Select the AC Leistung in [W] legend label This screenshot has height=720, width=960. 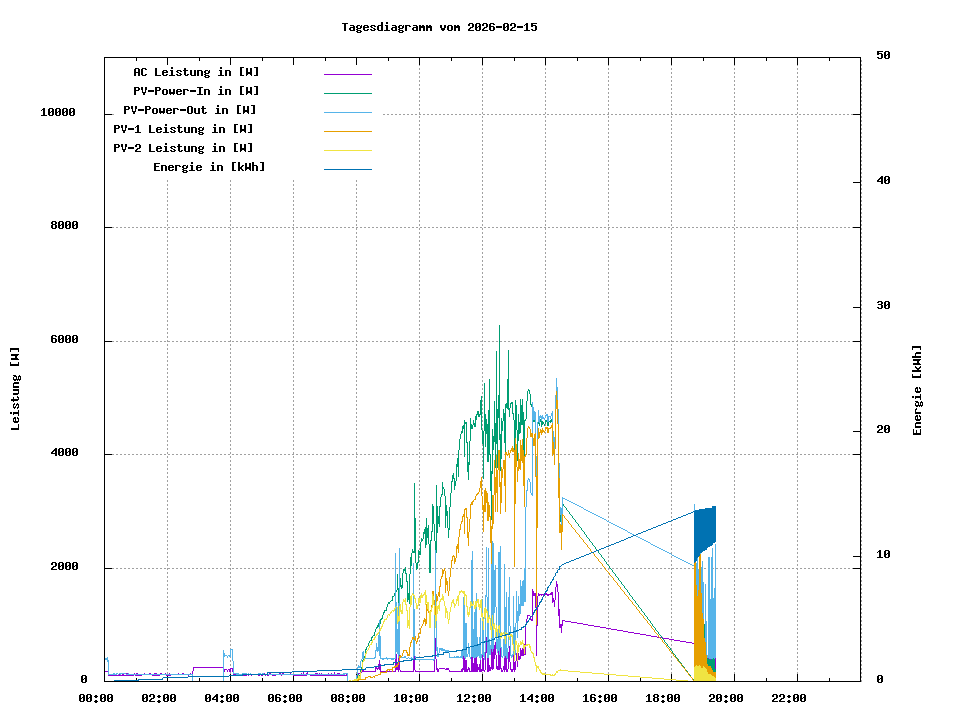[196, 72]
